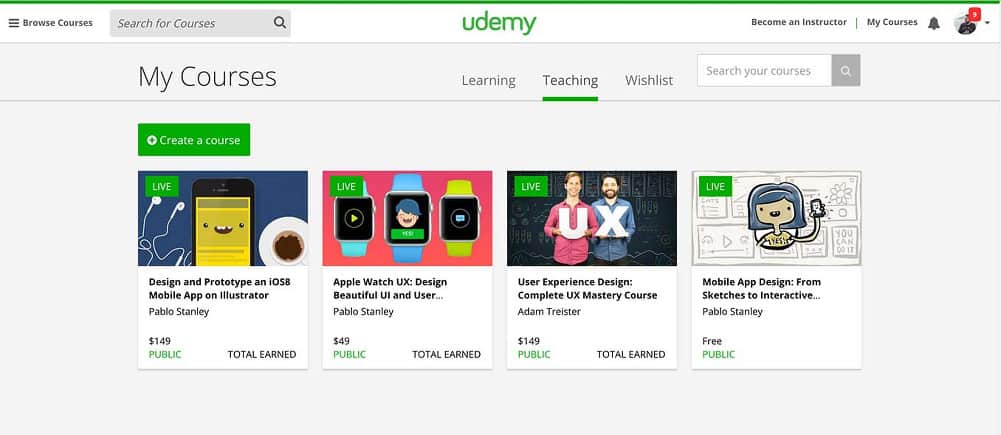This screenshot has height=435, width=1001.
Task: Open the Apple Watch UX course title
Action: pyautogui.click(x=390, y=289)
